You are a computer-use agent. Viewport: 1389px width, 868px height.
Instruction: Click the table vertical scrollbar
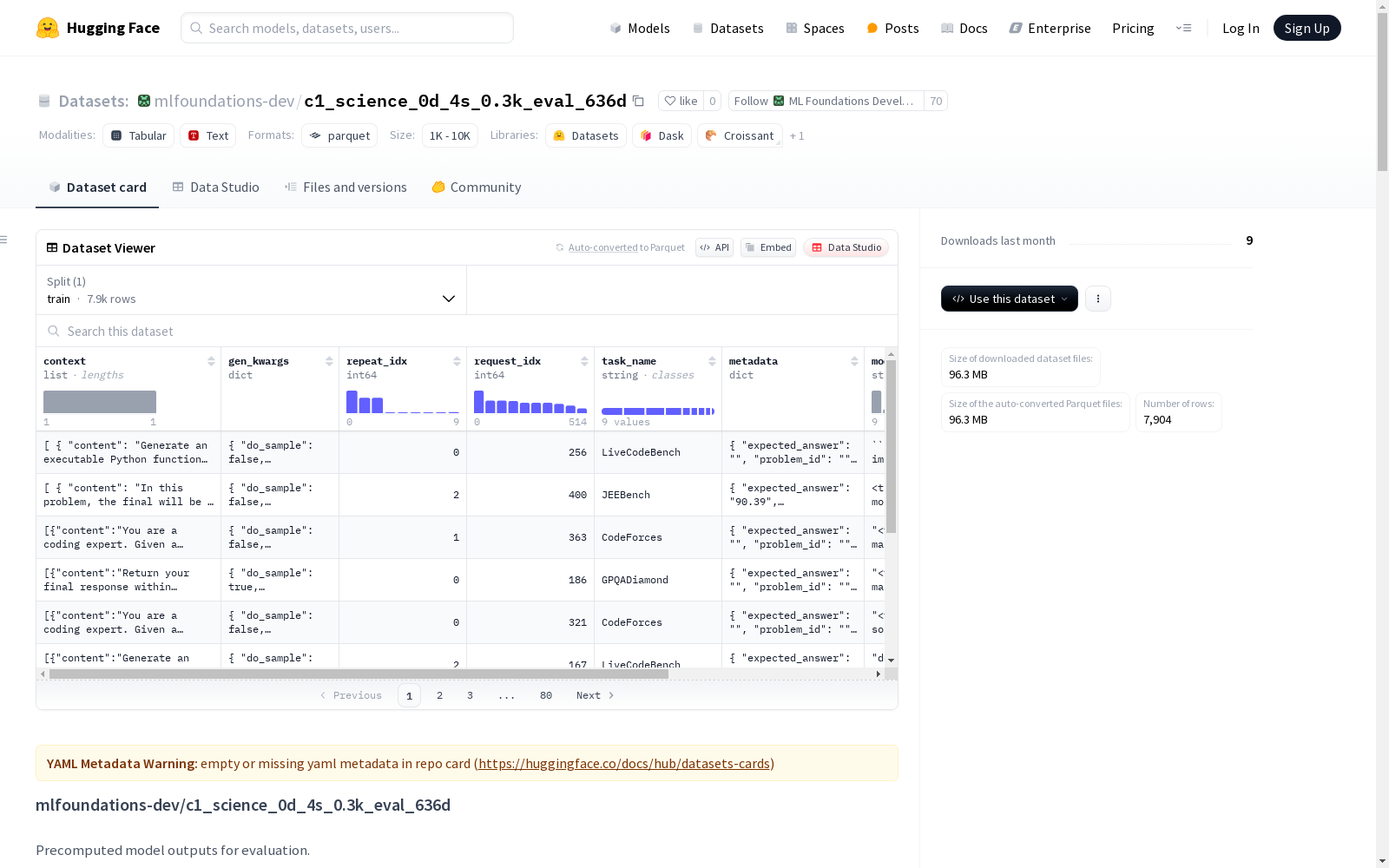pyautogui.click(x=891, y=446)
